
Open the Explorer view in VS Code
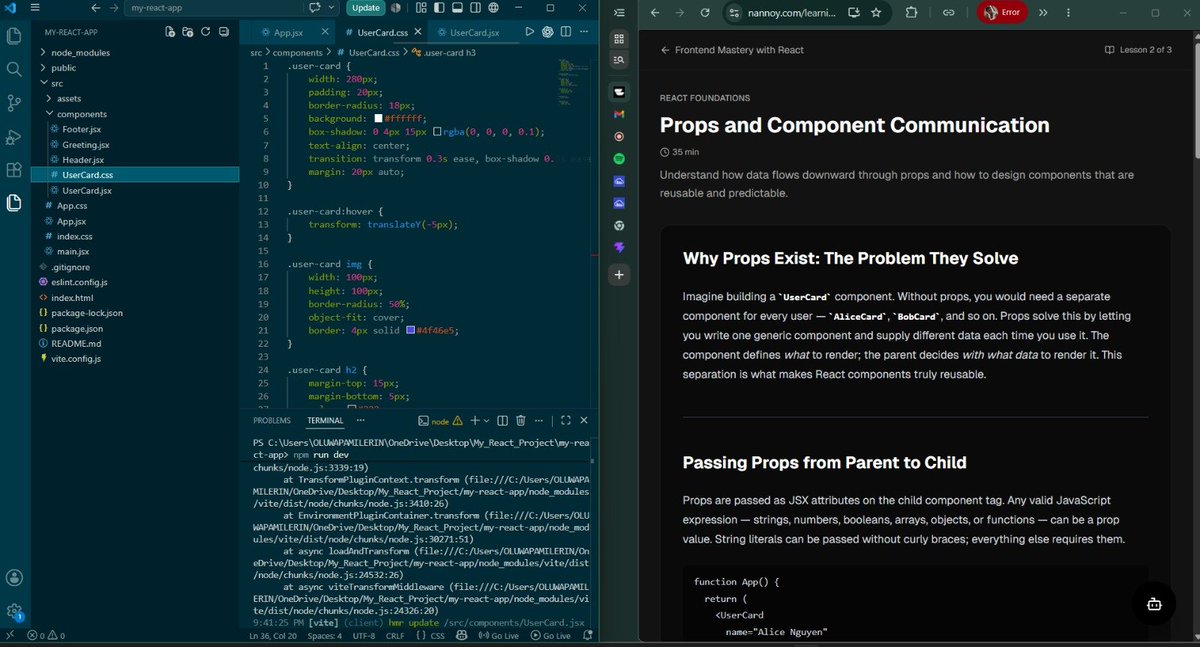coord(14,36)
